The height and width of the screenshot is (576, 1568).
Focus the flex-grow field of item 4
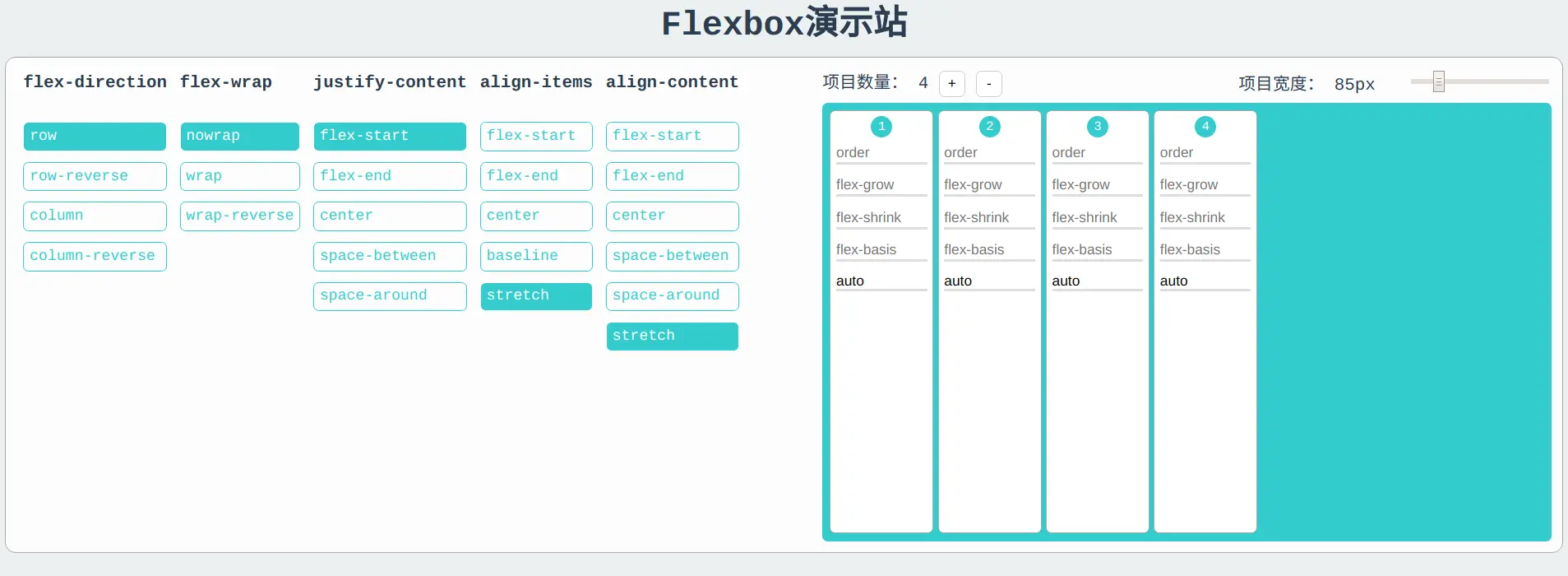tap(1205, 185)
